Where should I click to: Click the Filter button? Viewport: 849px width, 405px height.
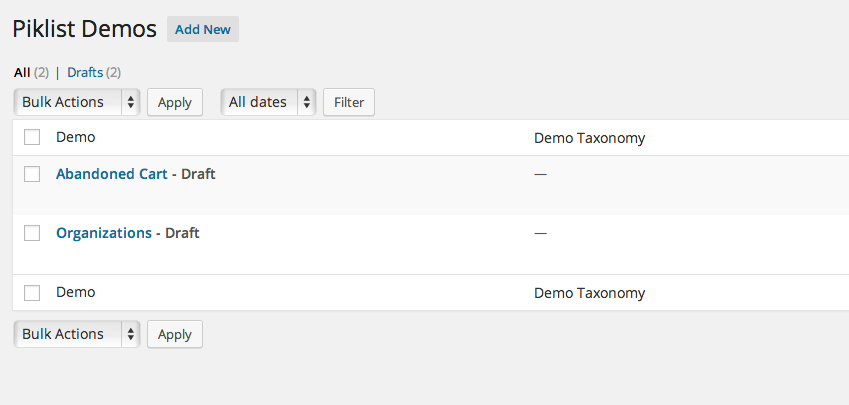[349, 102]
